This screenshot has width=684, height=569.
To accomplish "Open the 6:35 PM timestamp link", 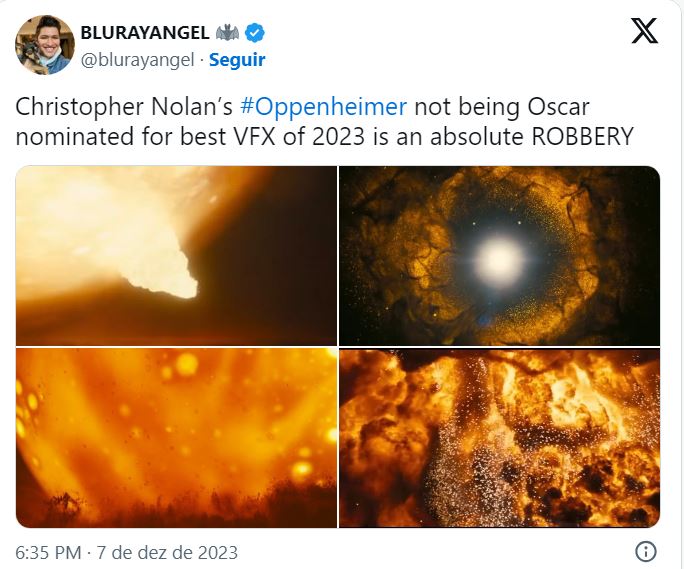I will (x=48, y=552).
